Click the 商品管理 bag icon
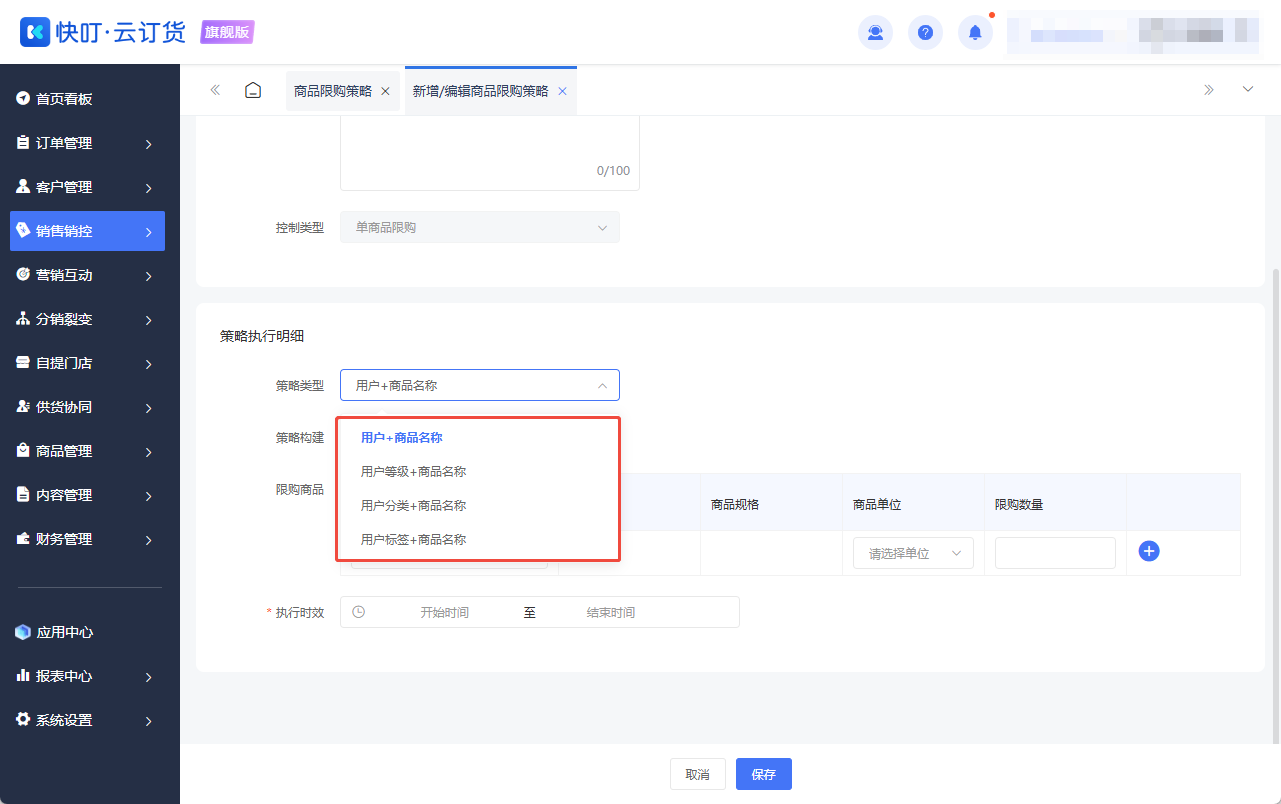Viewport: 1281px width, 804px height. [x=23, y=451]
